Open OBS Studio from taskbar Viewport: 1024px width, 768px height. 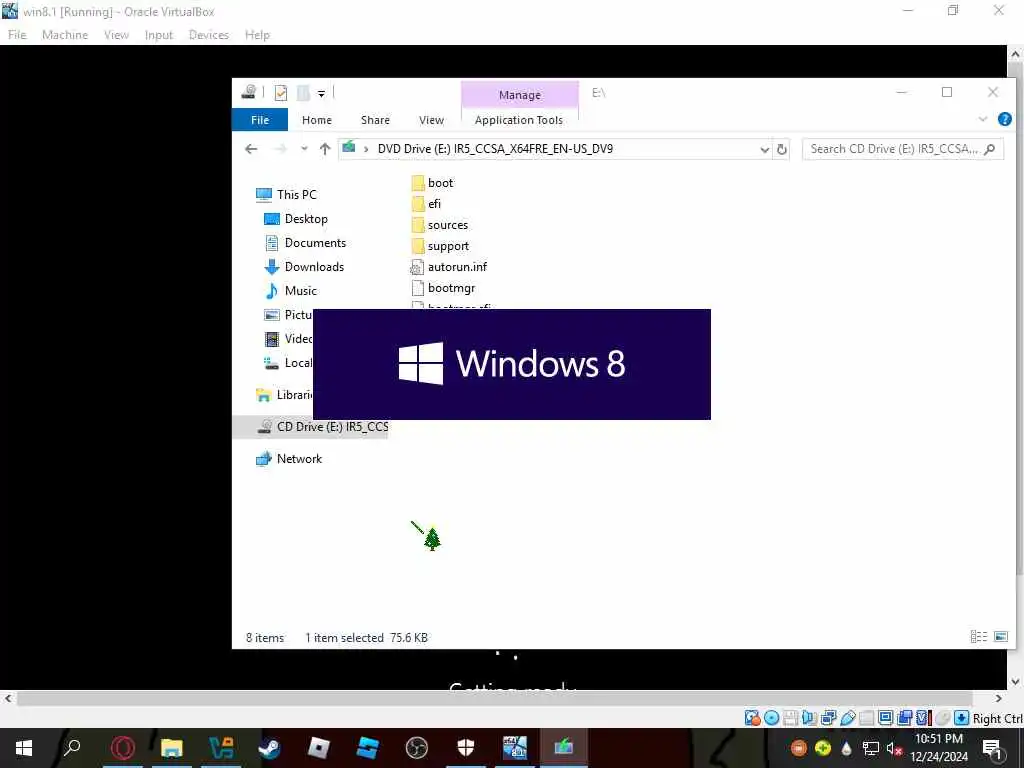pyautogui.click(x=417, y=748)
